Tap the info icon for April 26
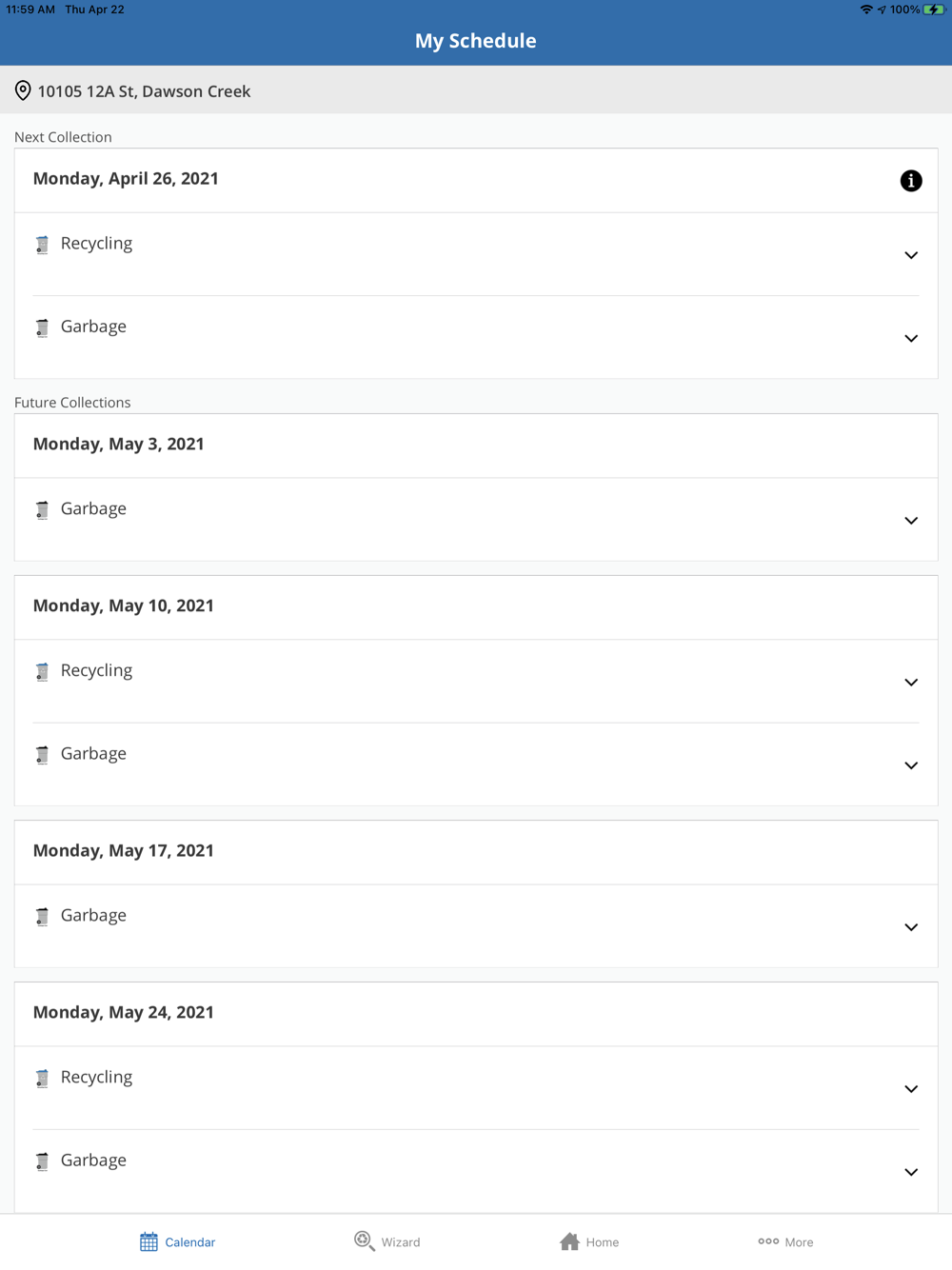 (x=910, y=181)
